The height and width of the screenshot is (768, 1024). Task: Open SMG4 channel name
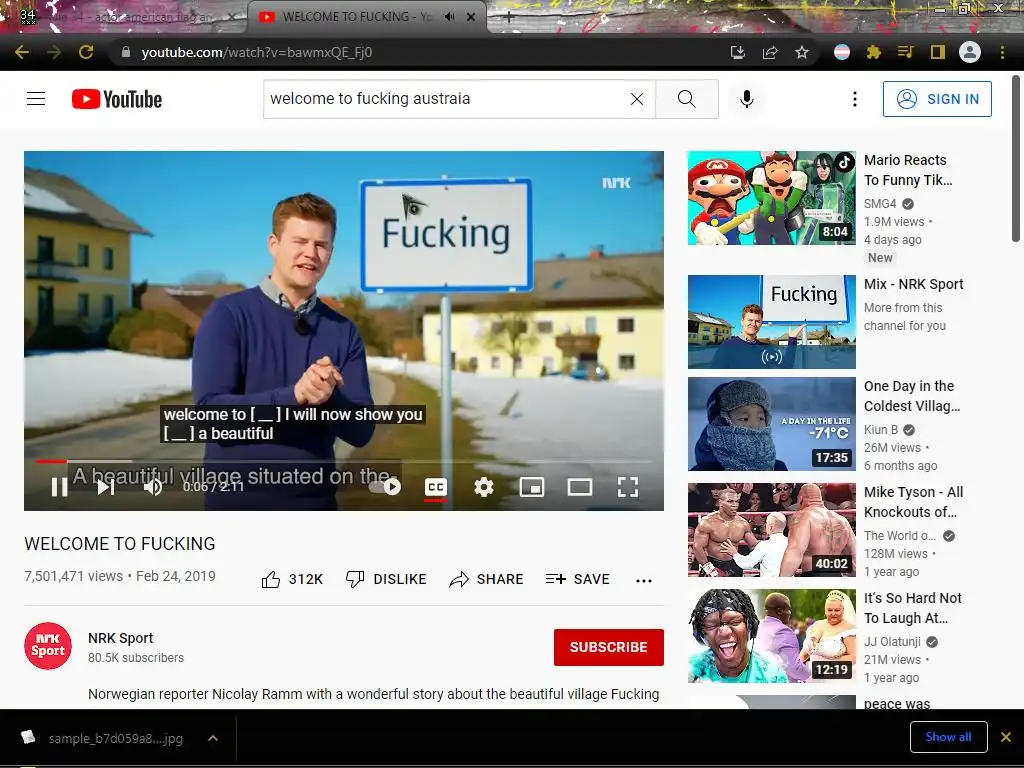pos(880,204)
